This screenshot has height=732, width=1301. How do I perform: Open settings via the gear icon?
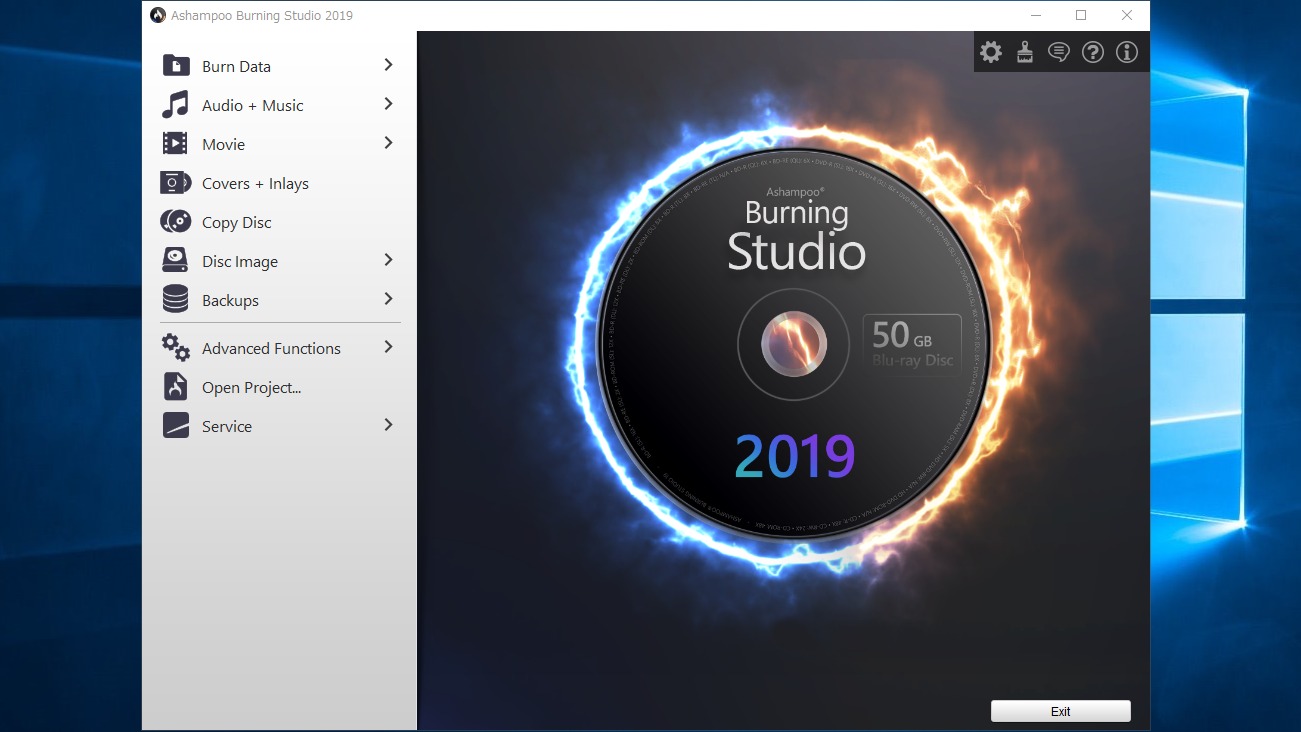point(991,52)
